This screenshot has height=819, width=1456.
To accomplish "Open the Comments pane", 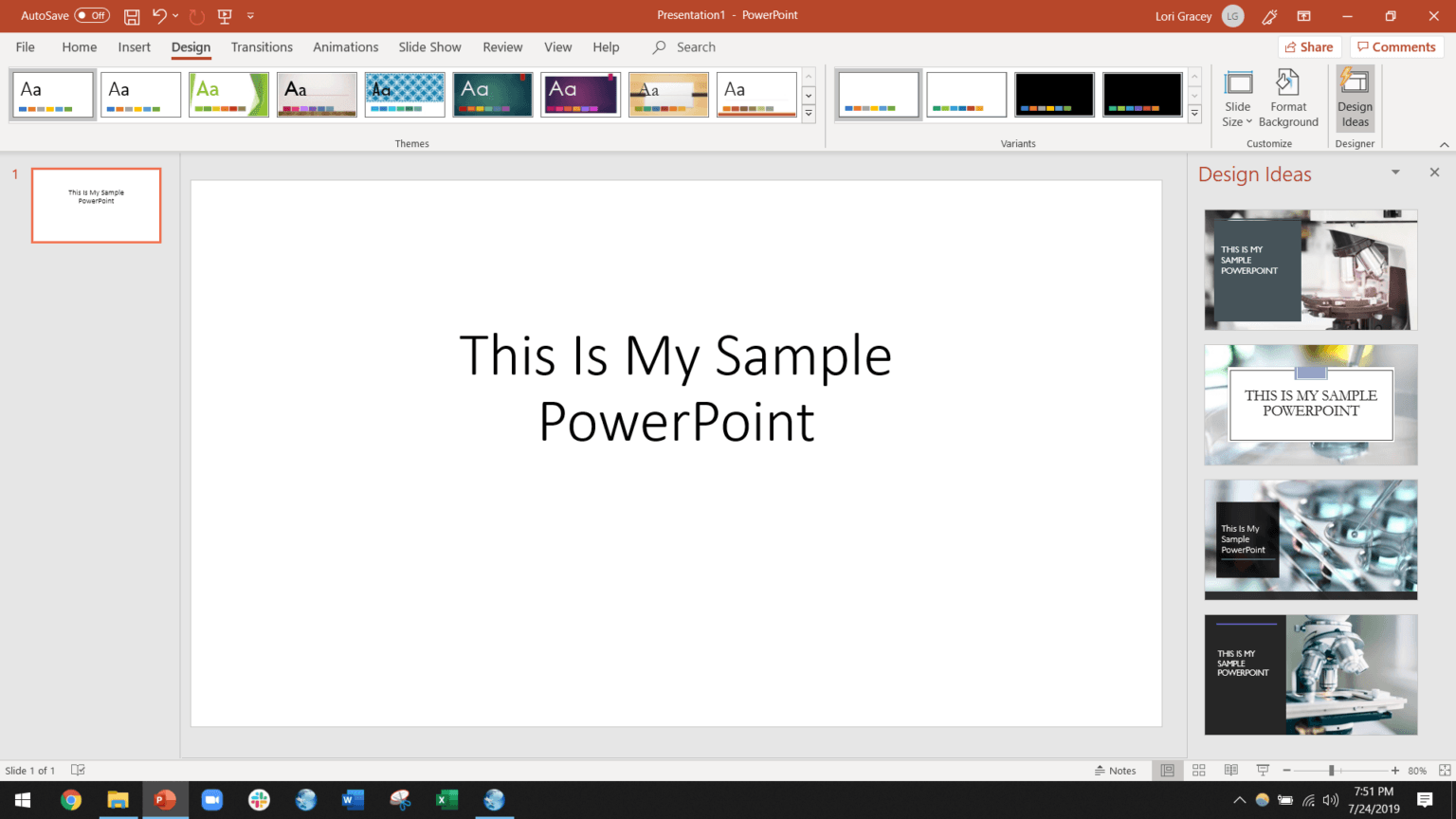I will 1396,46.
